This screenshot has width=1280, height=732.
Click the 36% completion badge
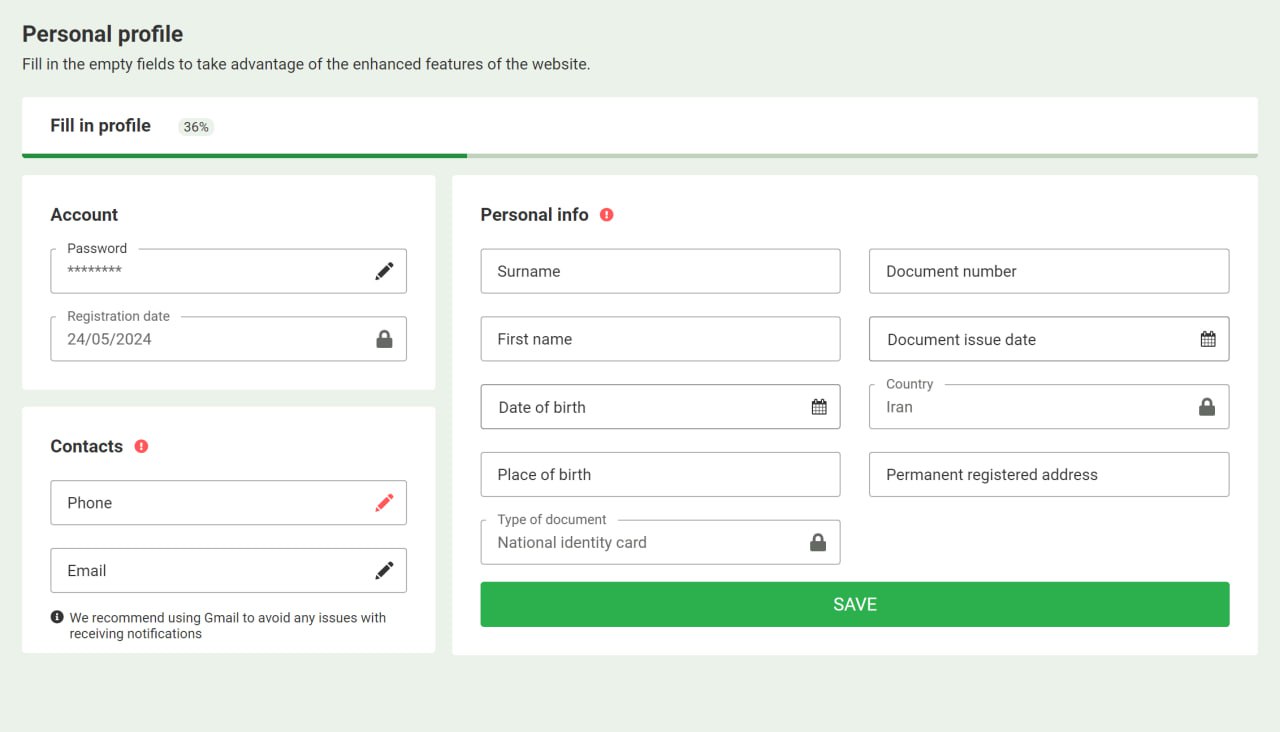[195, 127]
